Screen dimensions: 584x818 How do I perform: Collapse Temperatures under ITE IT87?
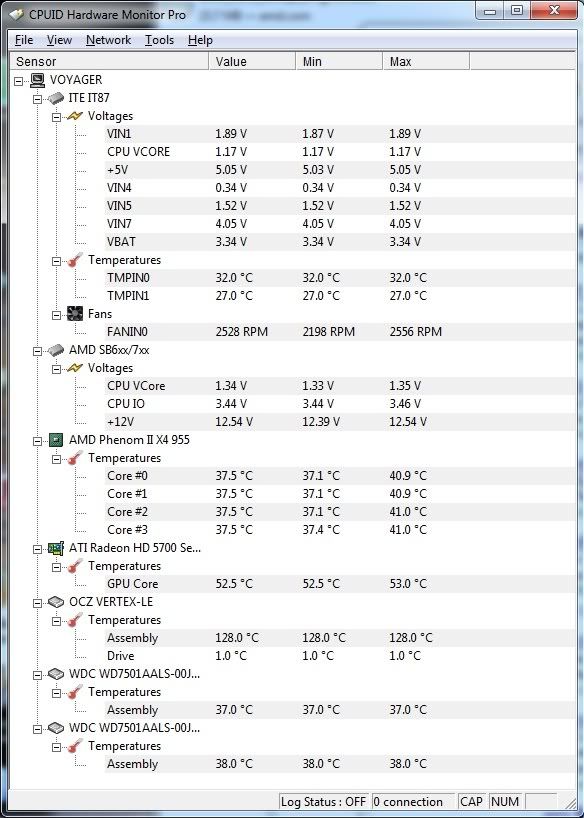click(56, 261)
